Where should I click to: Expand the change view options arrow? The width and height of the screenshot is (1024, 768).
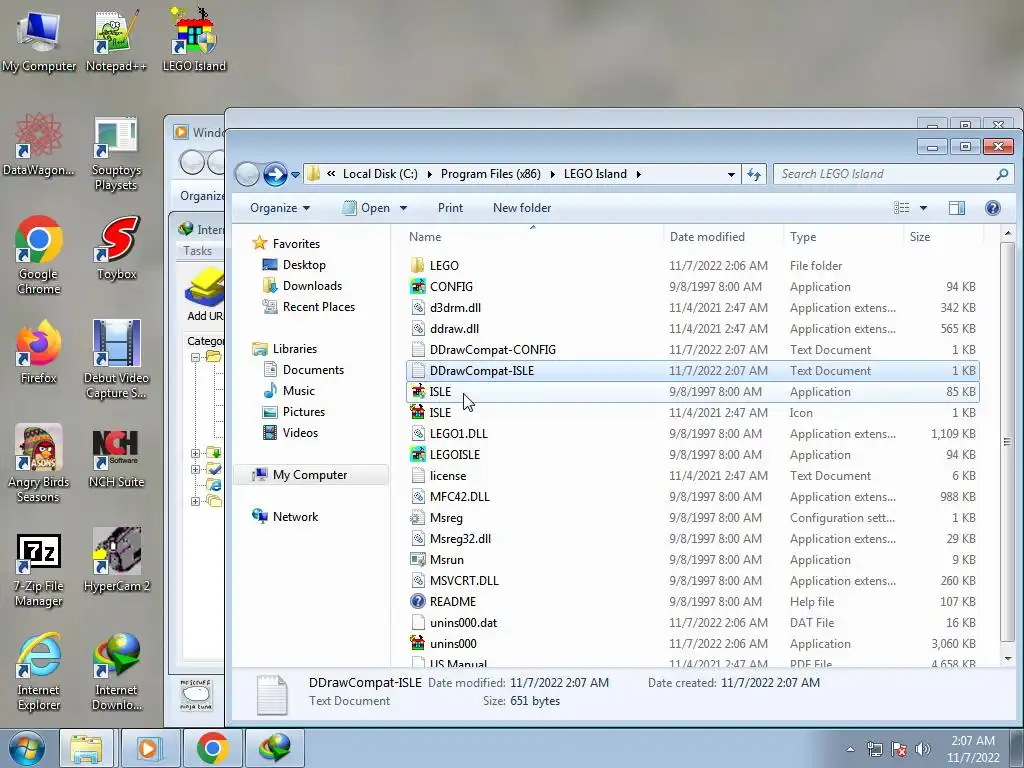pyautogui.click(x=923, y=208)
